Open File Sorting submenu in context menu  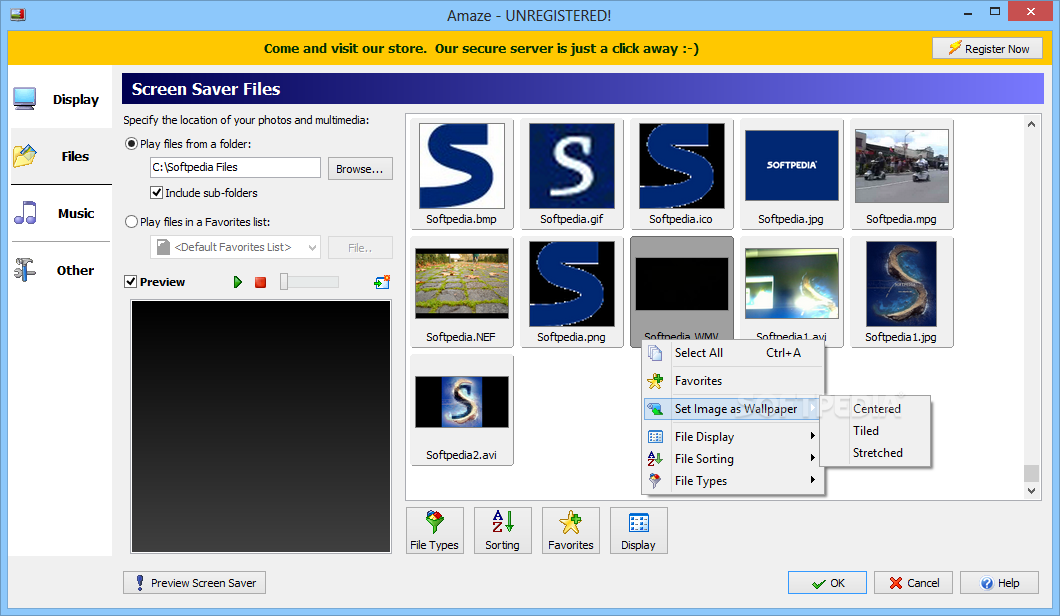click(733, 458)
